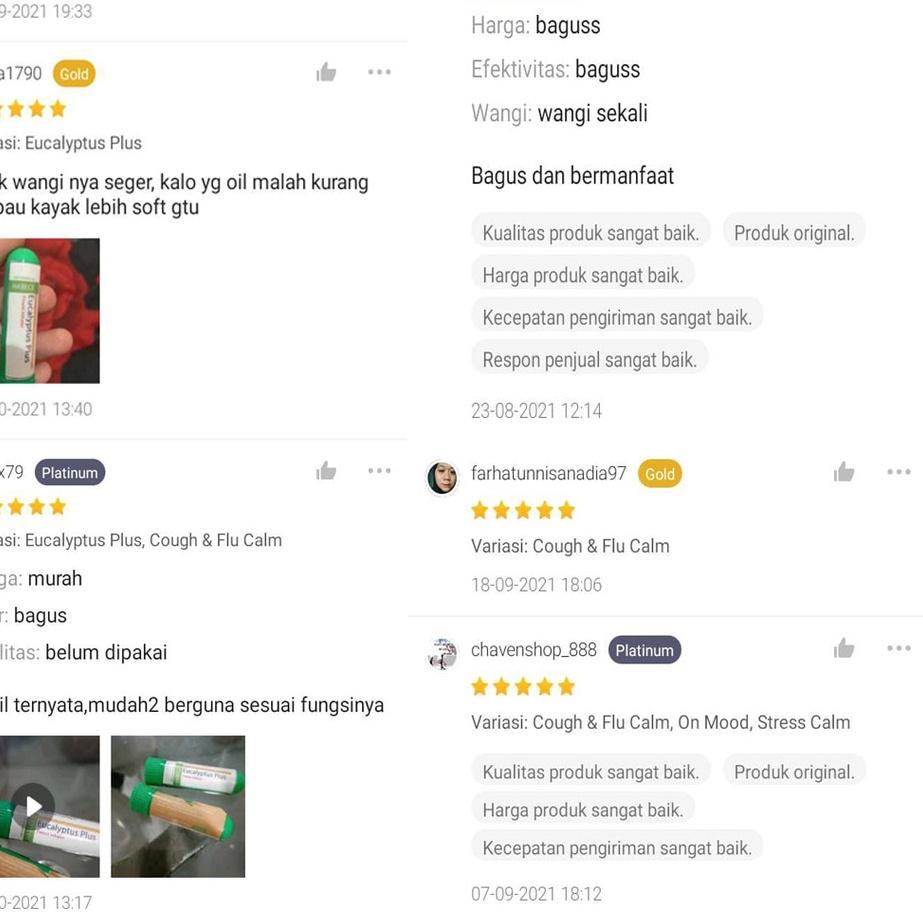
Task: Open farhatunnisanadia97 username link
Action: (x=549, y=473)
